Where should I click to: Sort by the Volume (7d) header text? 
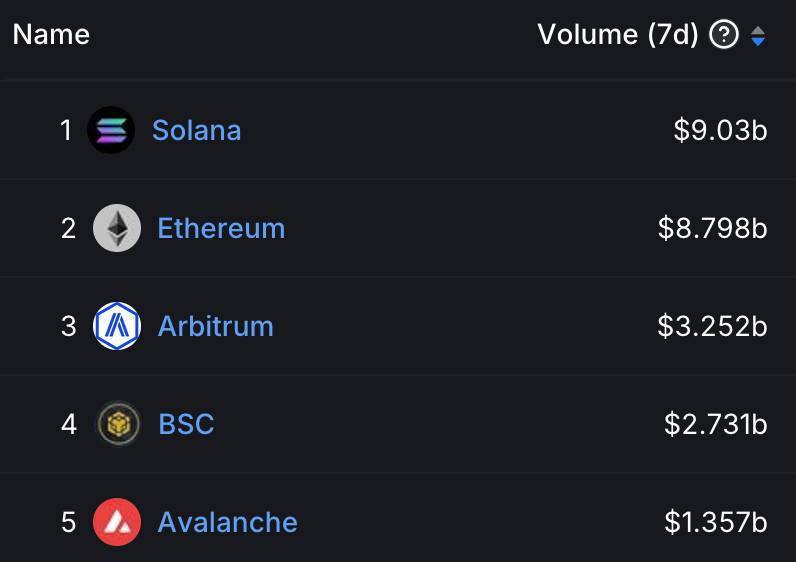pos(618,35)
